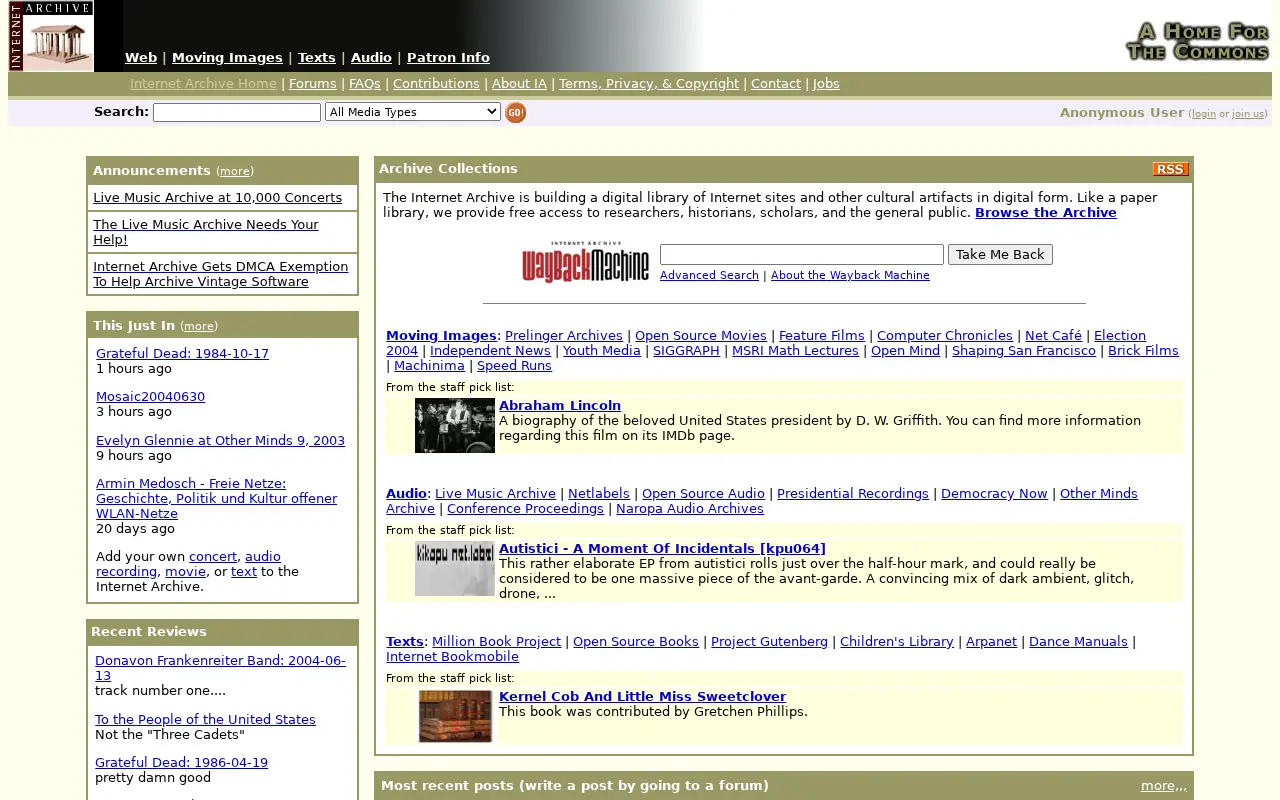The width and height of the screenshot is (1280, 800).
Task: Click the Internet Archive logo
Action: pos(51,36)
